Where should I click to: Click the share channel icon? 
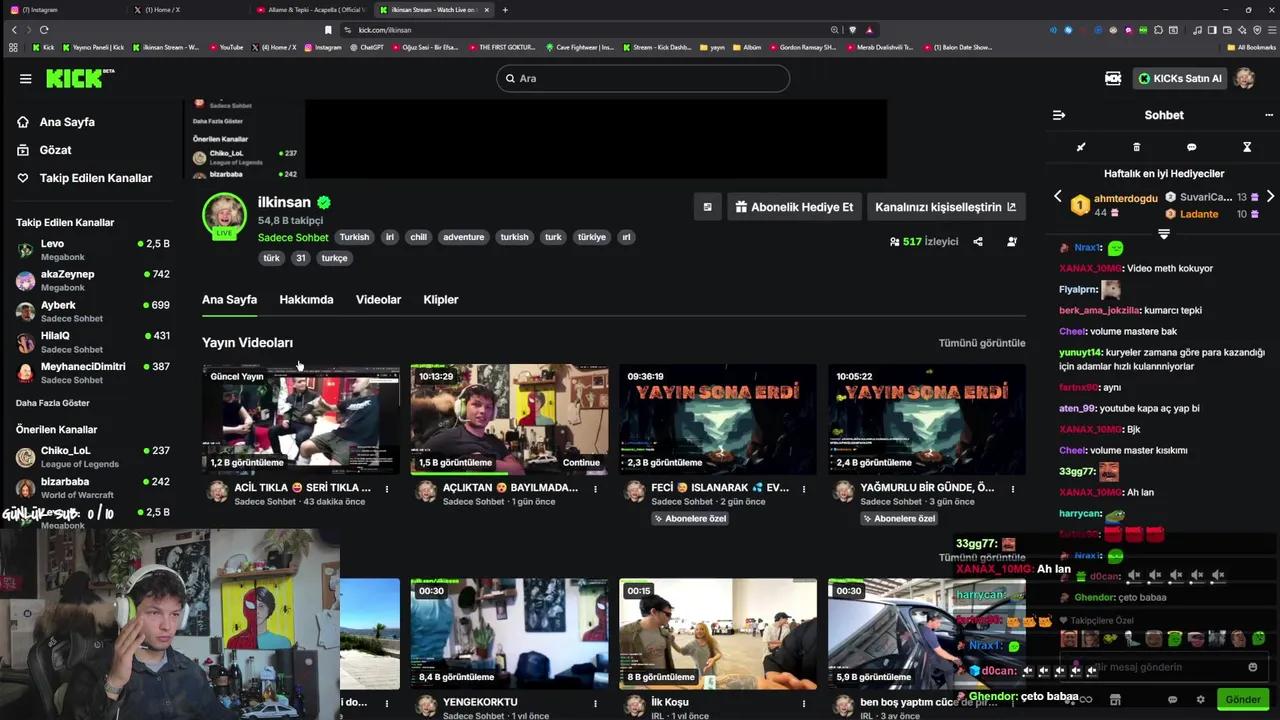pos(978,242)
